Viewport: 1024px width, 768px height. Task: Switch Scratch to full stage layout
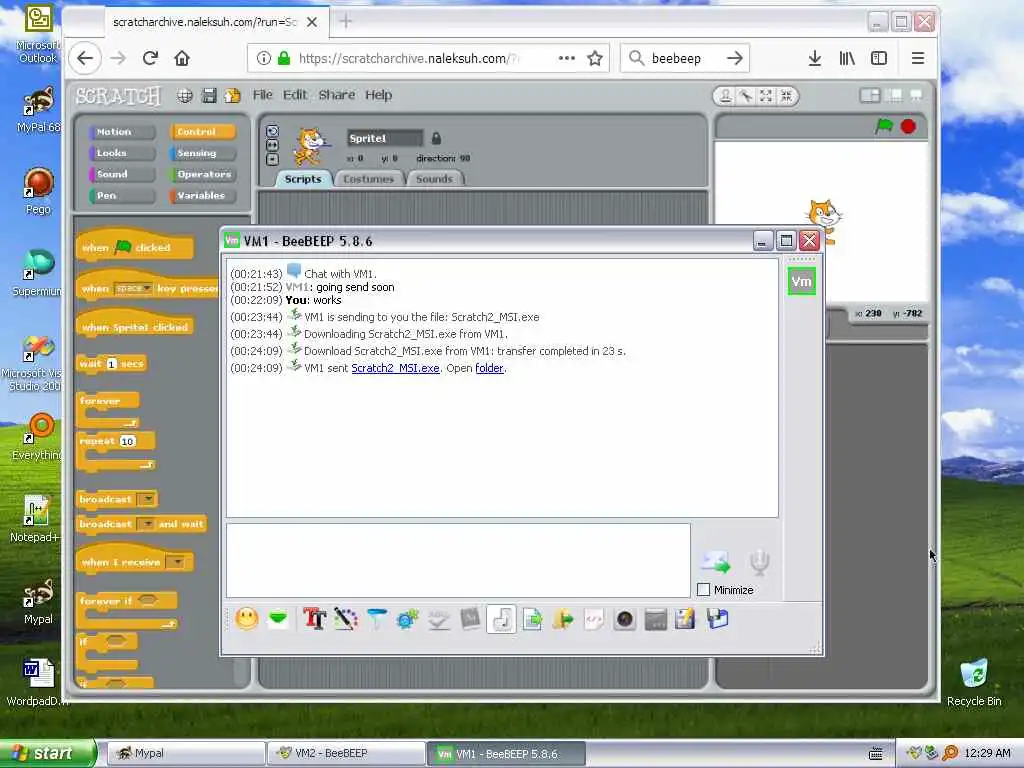click(894, 95)
